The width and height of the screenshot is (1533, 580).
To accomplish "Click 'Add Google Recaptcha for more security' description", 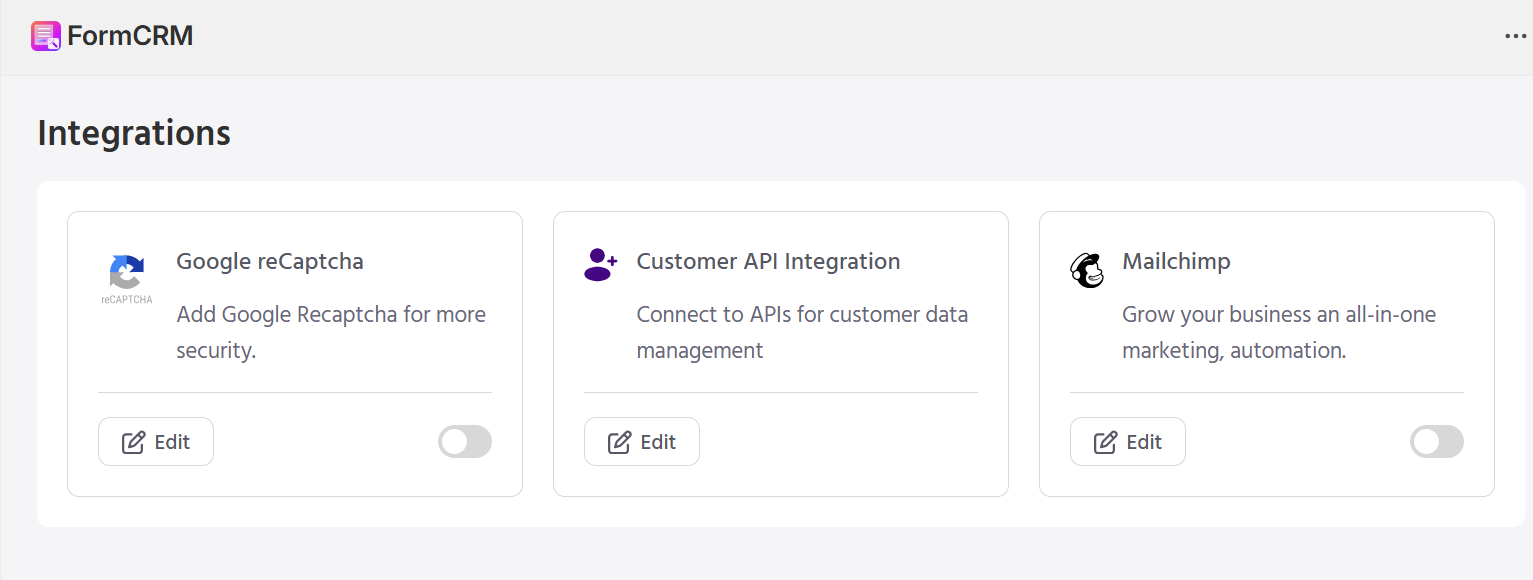I will (x=331, y=333).
